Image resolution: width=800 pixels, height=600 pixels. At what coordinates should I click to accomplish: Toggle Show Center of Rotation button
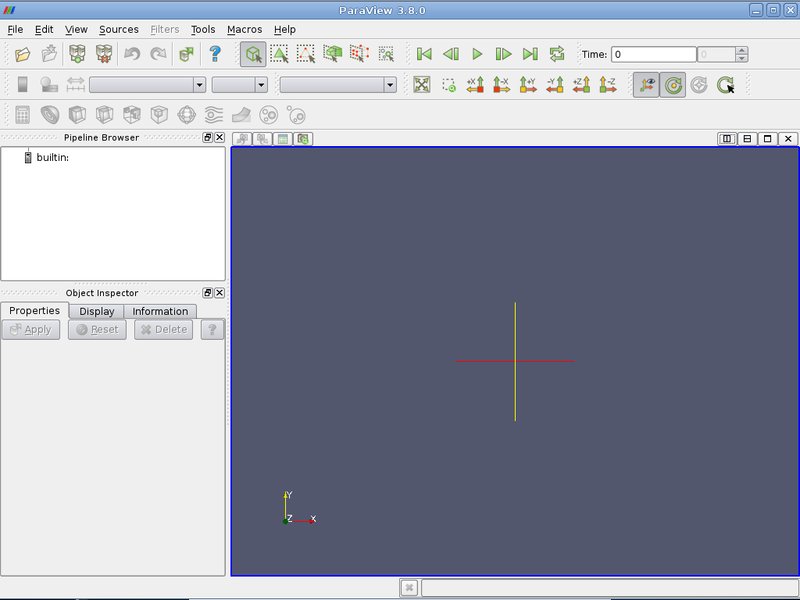pyautogui.click(x=672, y=85)
